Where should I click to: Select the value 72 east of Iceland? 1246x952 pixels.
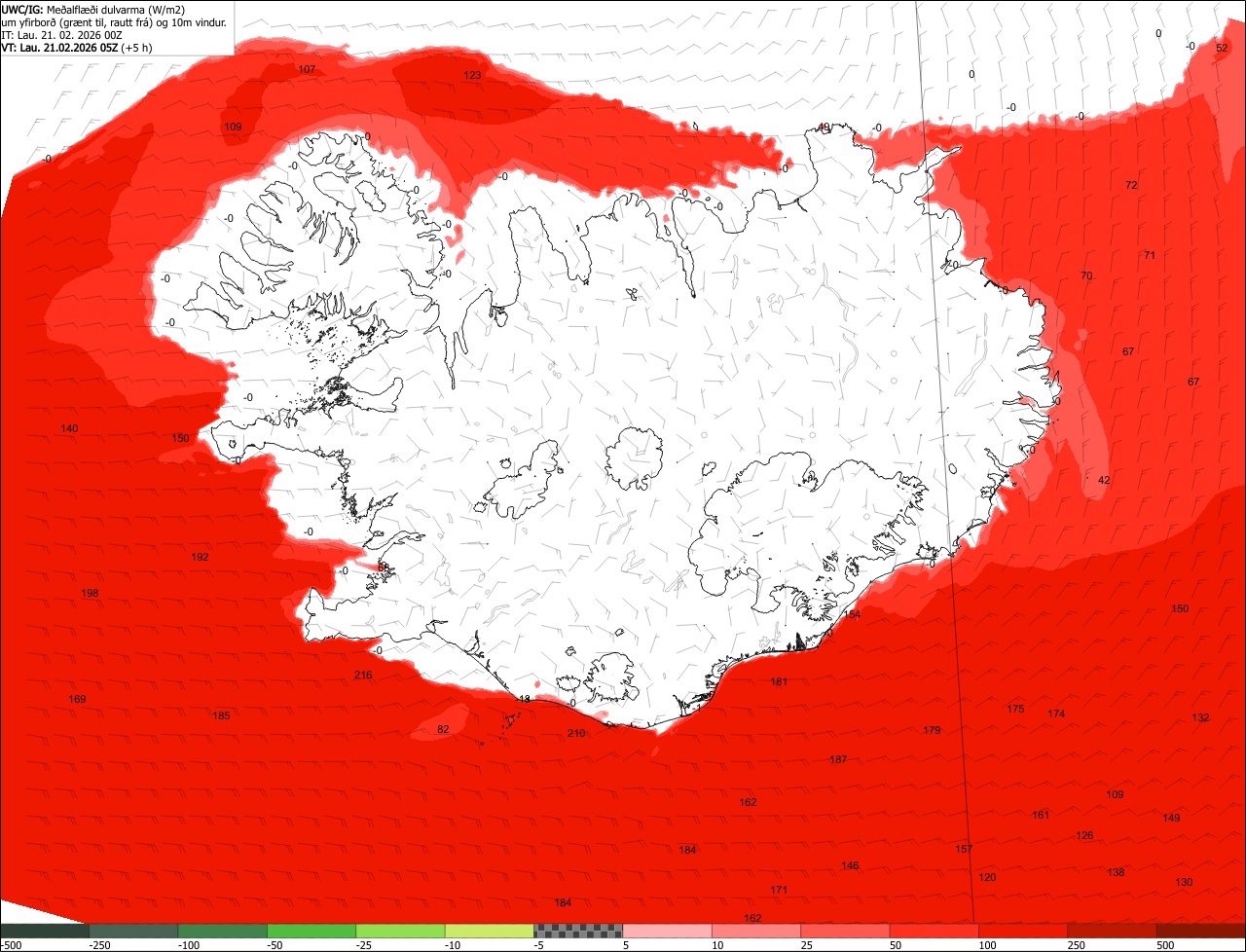pyautogui.click(x=1131, y=185)
